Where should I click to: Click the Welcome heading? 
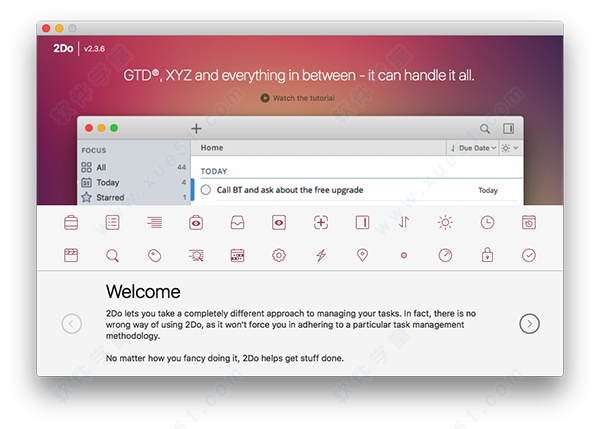pyautogui.click(x=143, y=292)
